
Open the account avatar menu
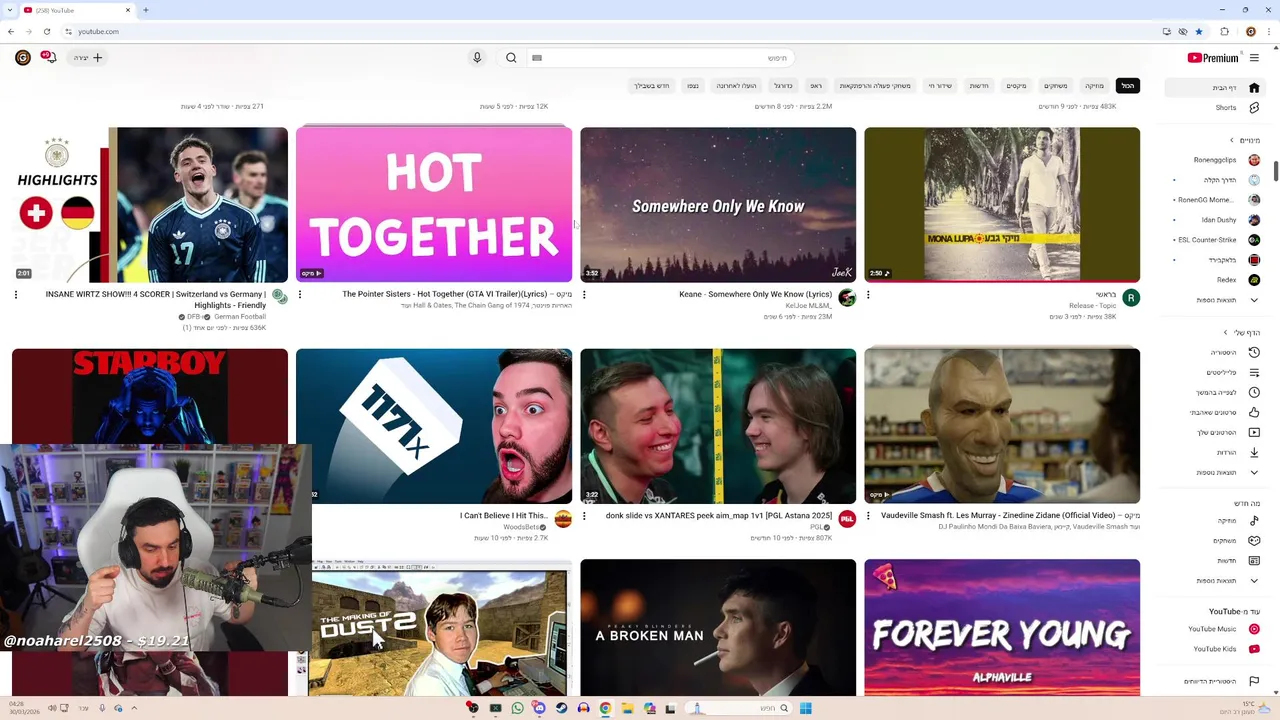coord(23,58)
